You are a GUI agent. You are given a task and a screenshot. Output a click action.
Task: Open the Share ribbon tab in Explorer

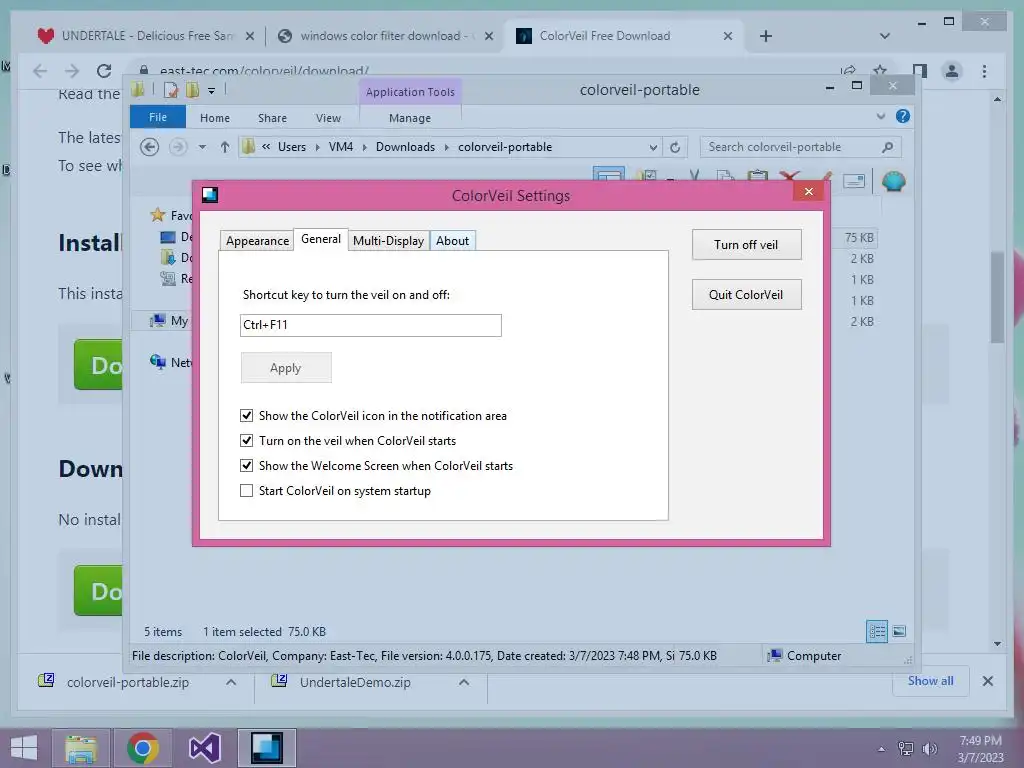tap(272, 118)
